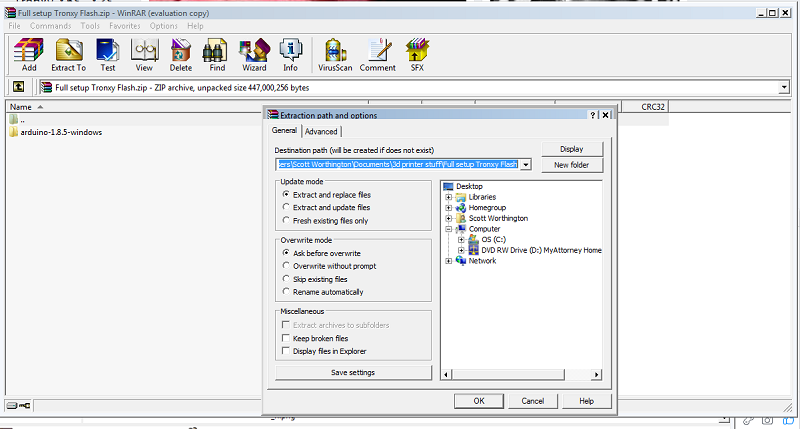The height and width of the screenshot is (429, 800).
Task: Open the Help menu
Action: tap(195, 26)
